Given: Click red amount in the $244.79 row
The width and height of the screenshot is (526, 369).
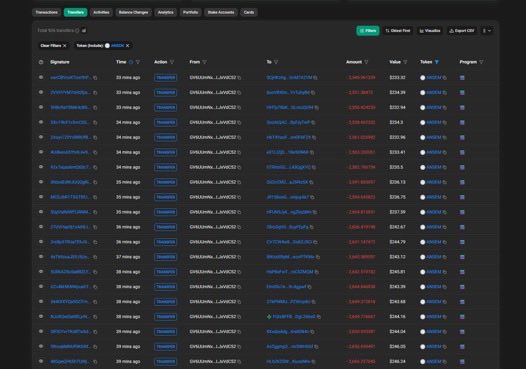Looking at the screenshot, I should [361, 242].
